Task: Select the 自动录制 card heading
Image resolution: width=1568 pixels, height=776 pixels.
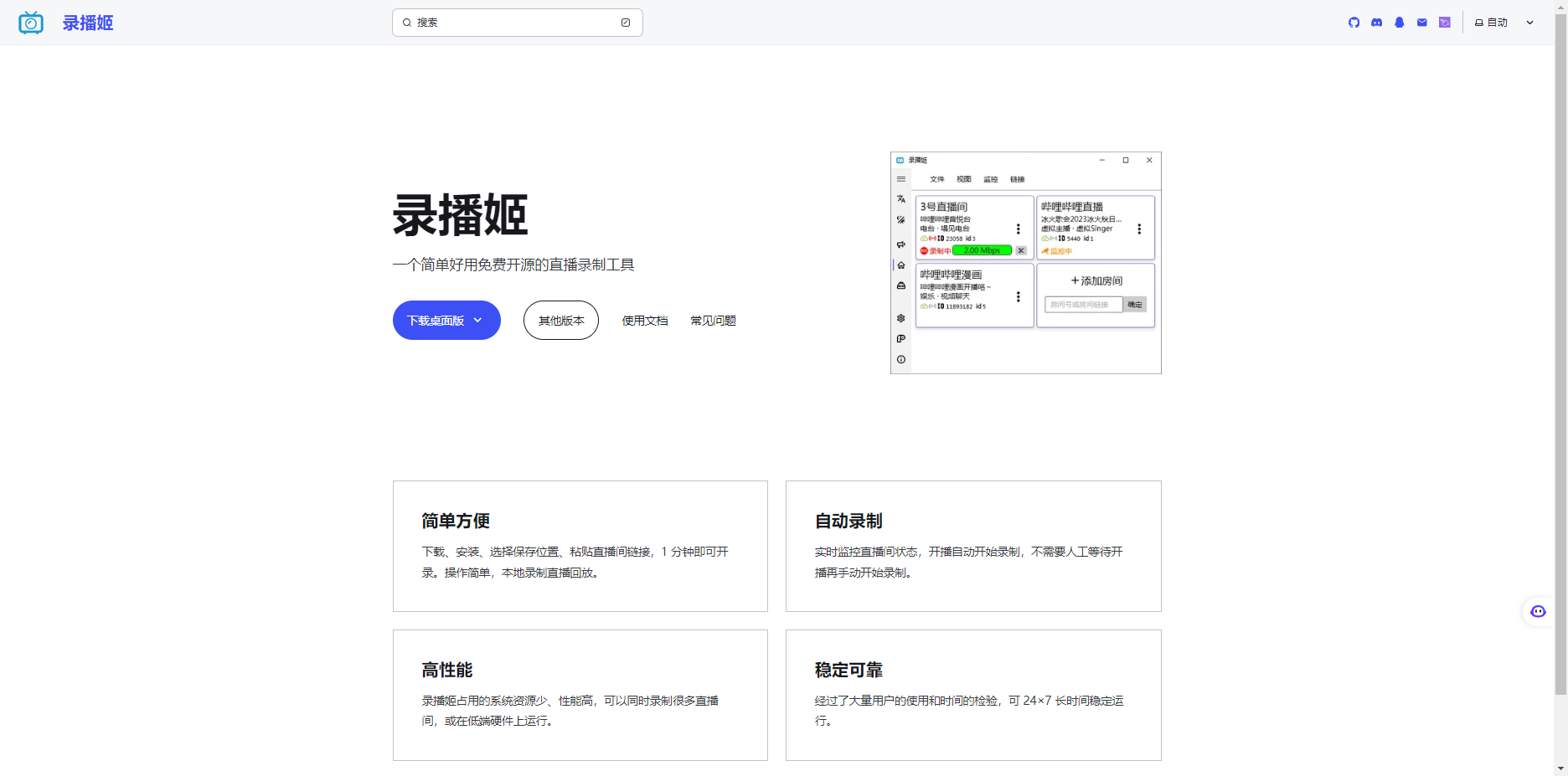Action: [848, 521]
